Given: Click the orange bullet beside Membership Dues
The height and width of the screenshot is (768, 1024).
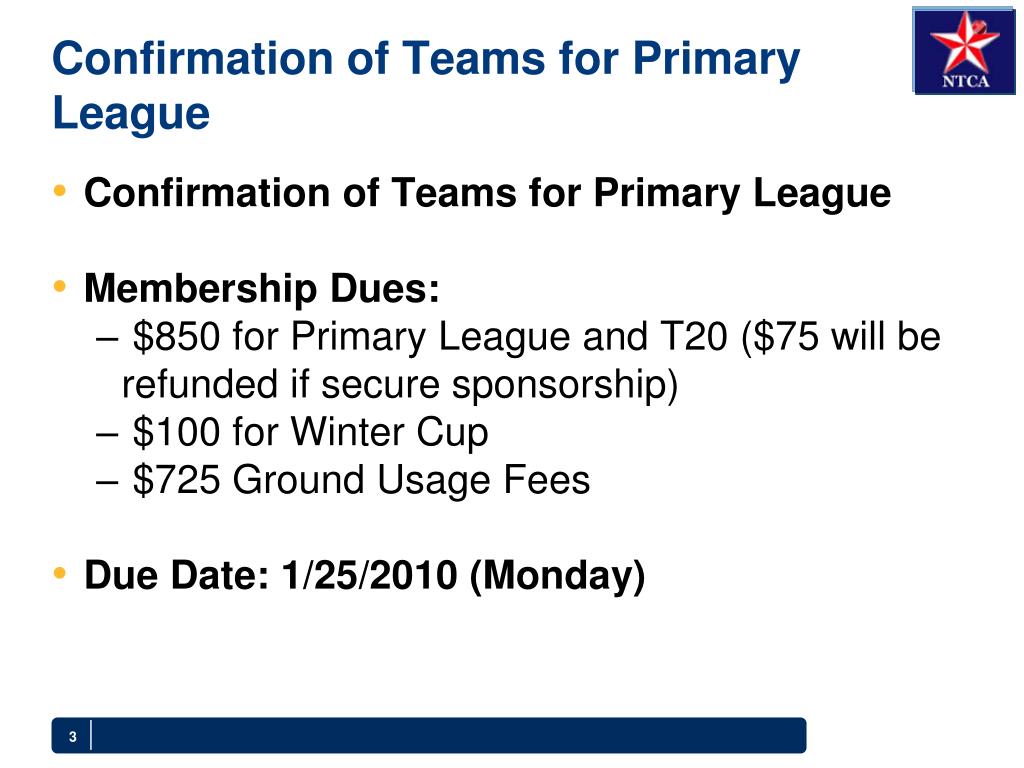Looking at the screenshot, I should (x=60, y=286).
